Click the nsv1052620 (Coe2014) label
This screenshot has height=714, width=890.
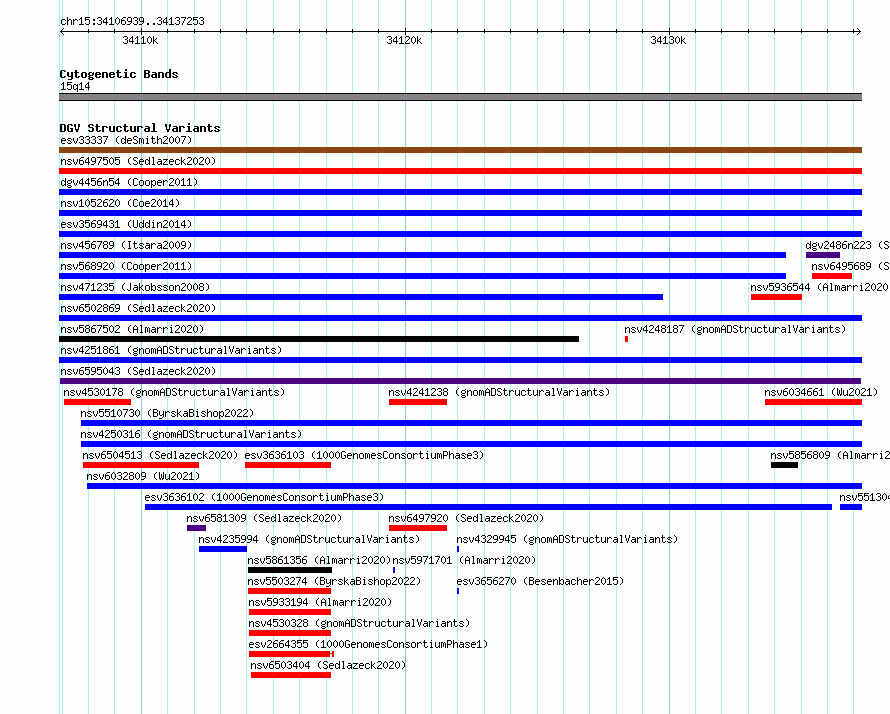tap(120, 203)
